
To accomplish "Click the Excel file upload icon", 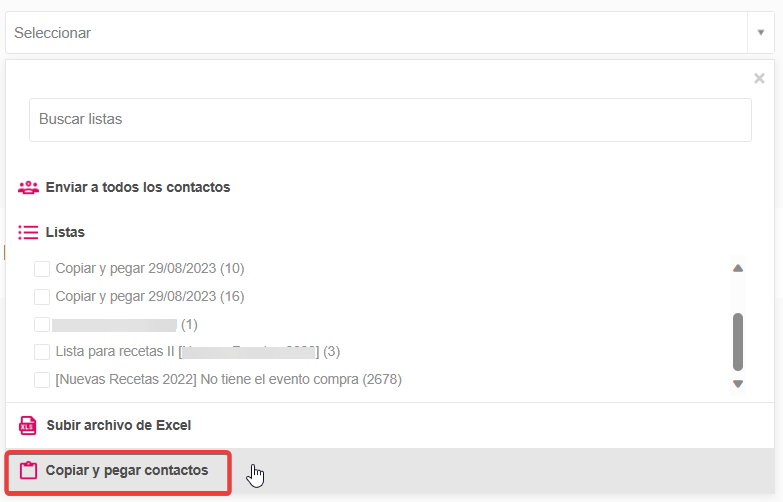I will point(28,425).
